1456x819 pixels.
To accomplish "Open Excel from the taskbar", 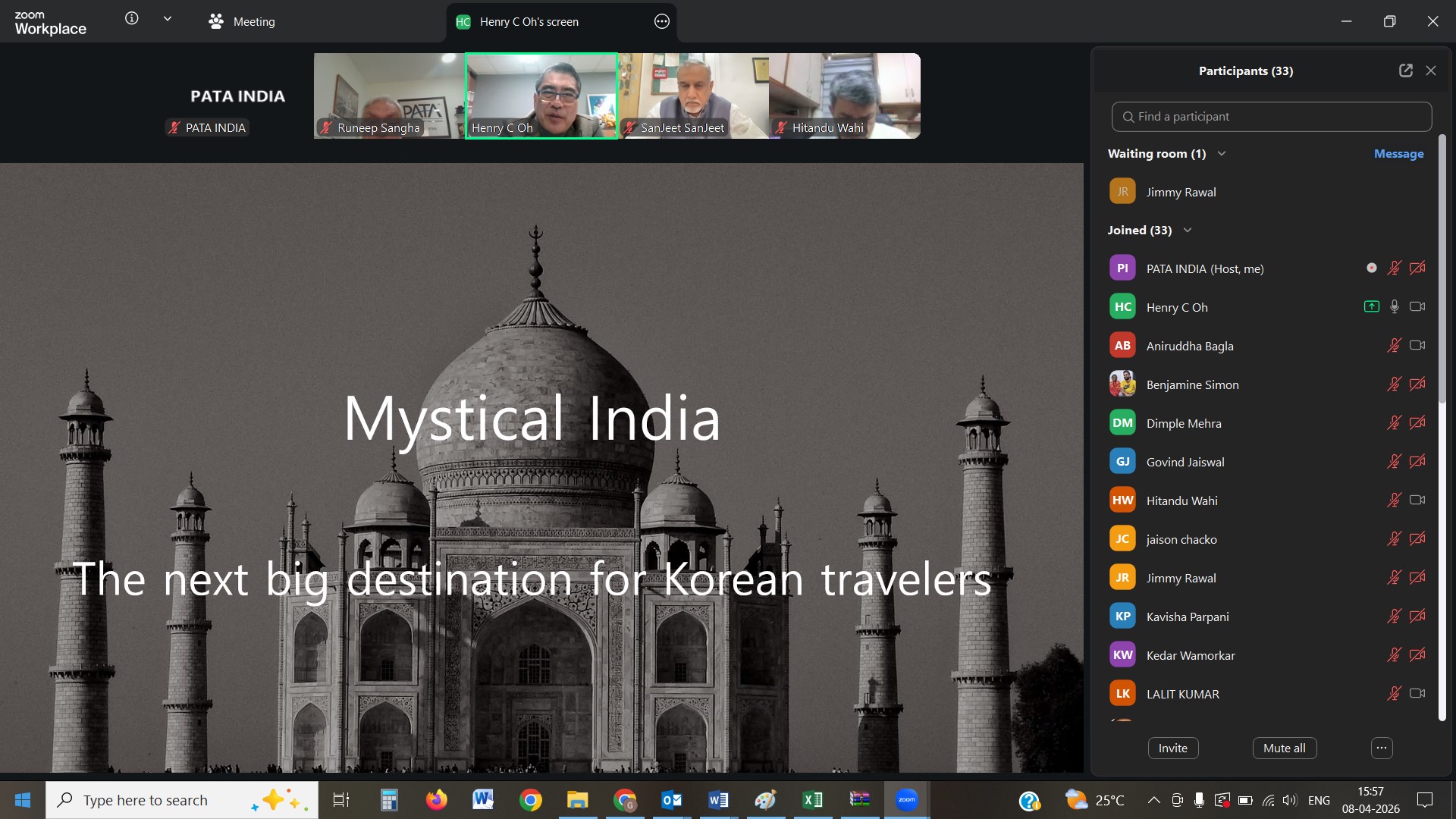I will point(813,799).
